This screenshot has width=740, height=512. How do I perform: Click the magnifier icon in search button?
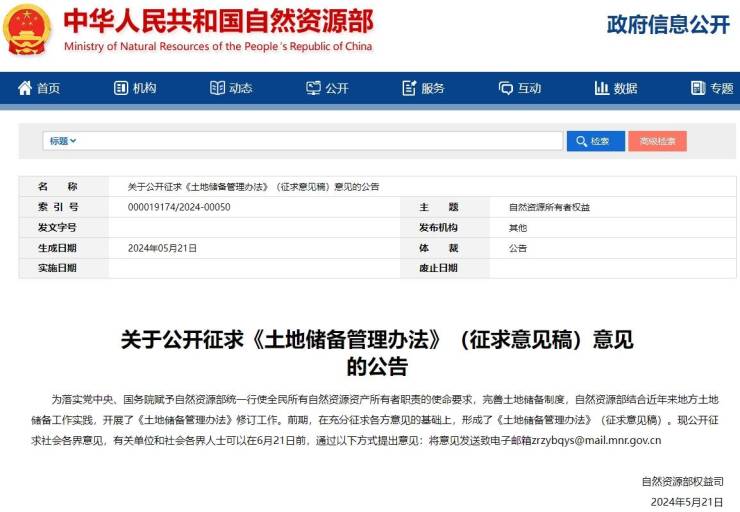[581, 141]
